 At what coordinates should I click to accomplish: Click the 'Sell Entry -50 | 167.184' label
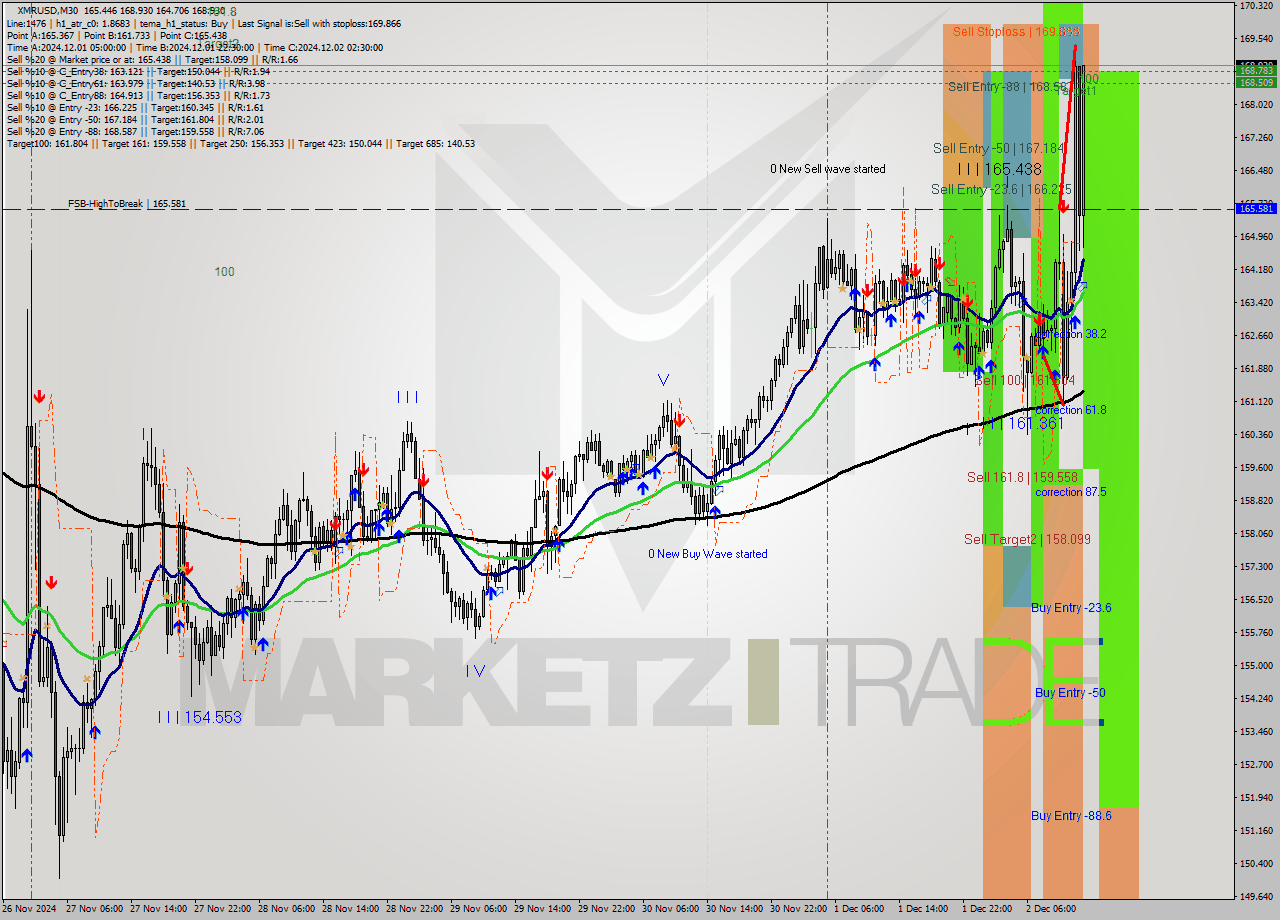(x=998, y=148)
